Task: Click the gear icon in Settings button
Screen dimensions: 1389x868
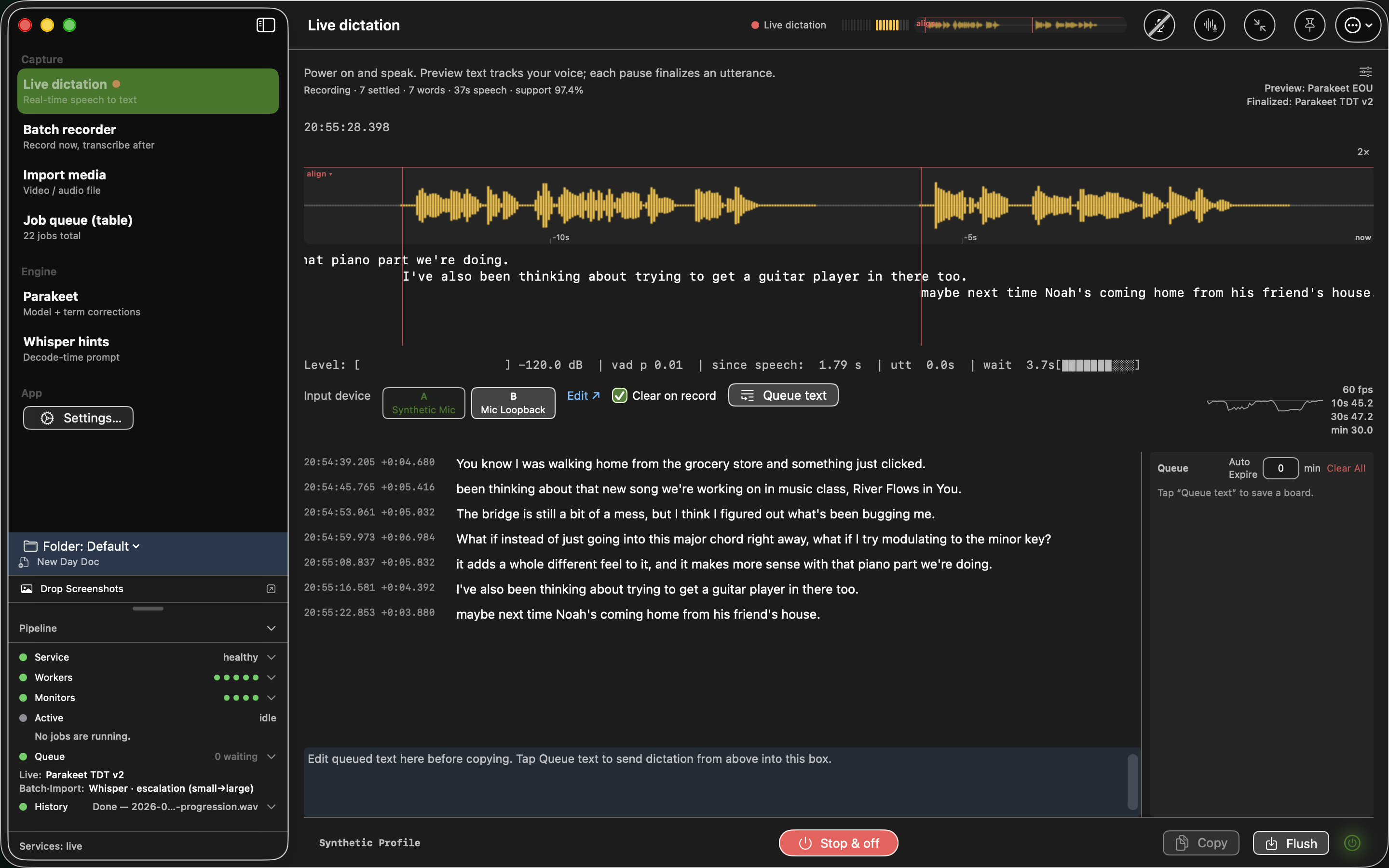Action: pos(48,418)
